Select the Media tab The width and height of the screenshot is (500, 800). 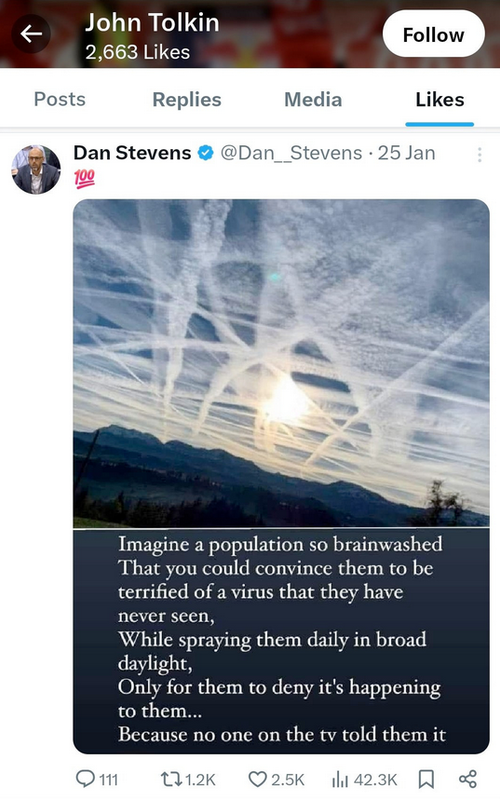click(313, 99)
